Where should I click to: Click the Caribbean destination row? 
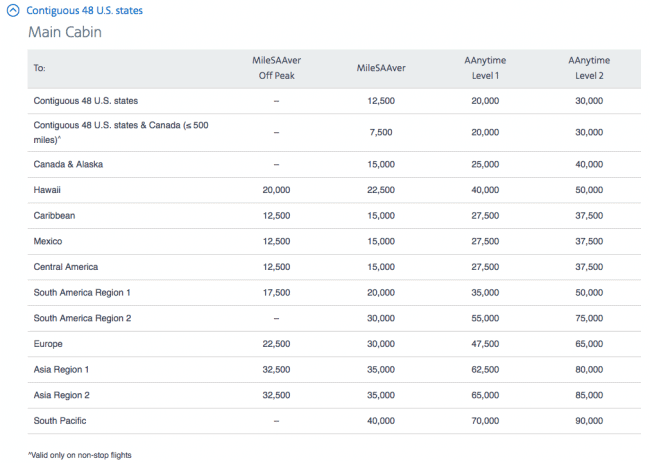click(x=56, y=215)
